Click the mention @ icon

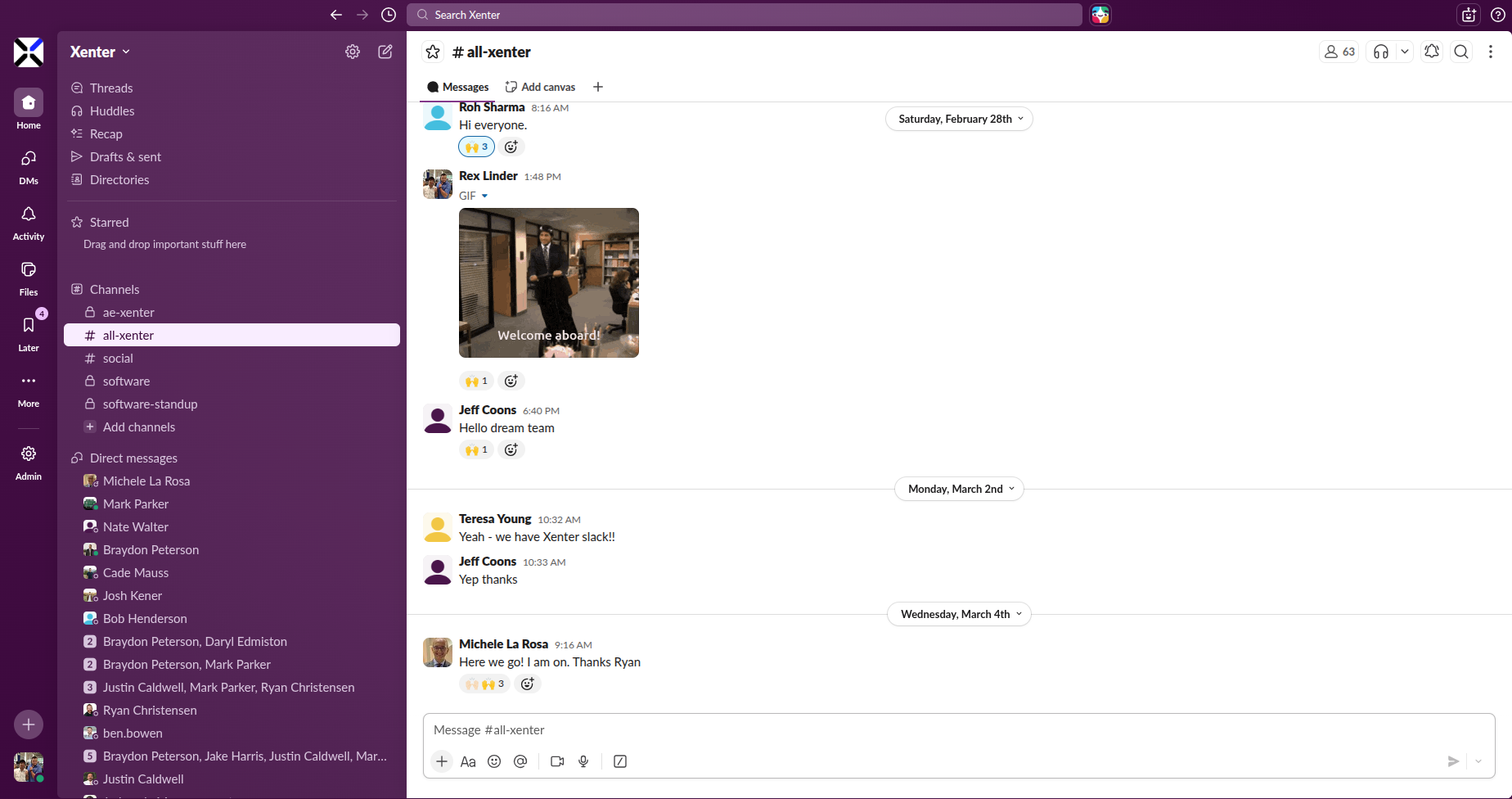520,761
